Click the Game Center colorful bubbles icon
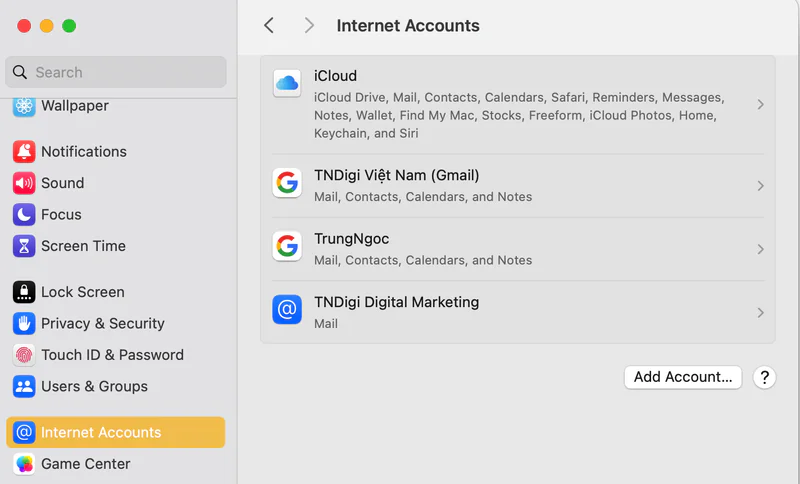Screen dimensions: 800x484 [24, 464]
